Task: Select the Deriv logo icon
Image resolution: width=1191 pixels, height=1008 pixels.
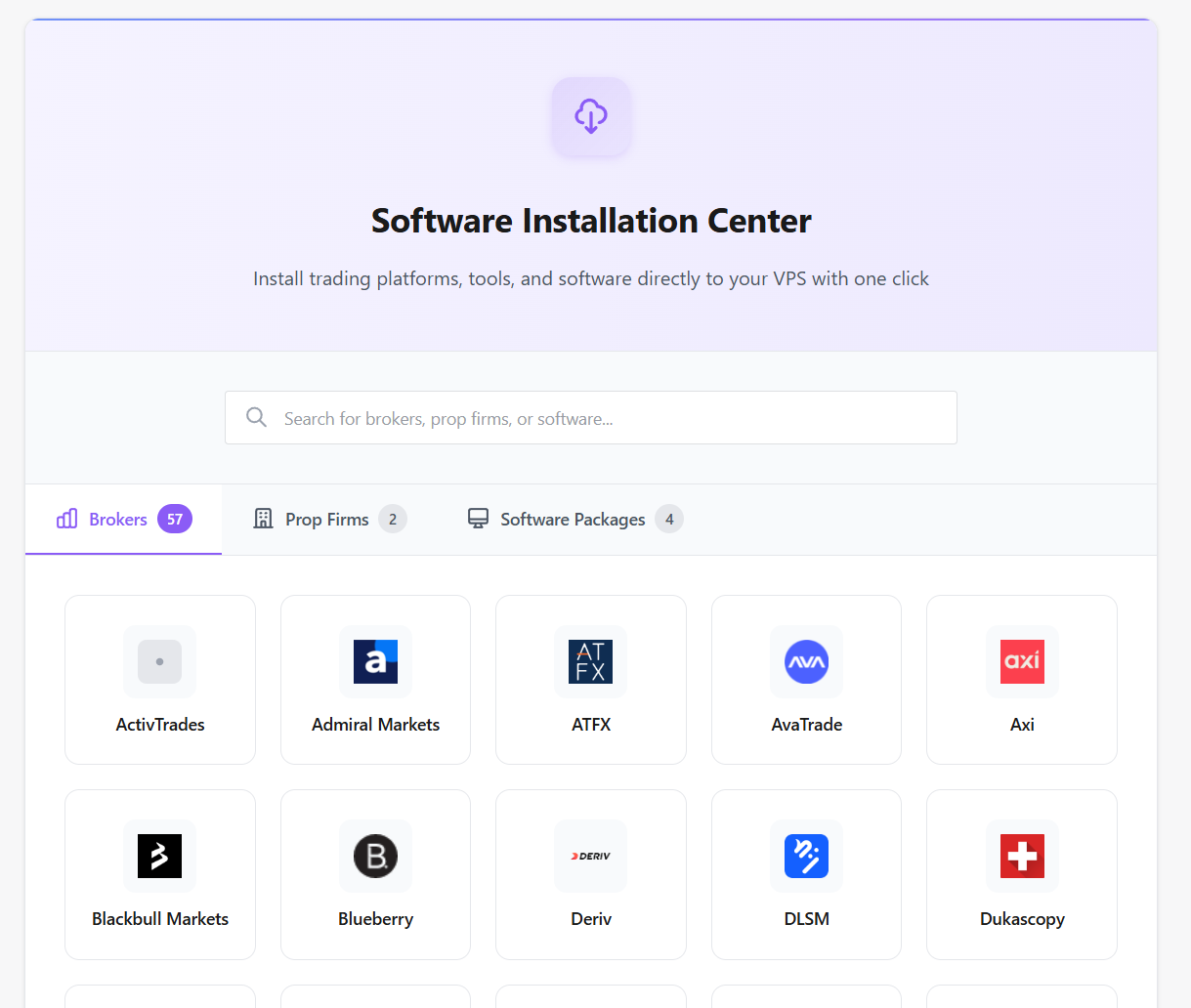Action: [590, 856]
